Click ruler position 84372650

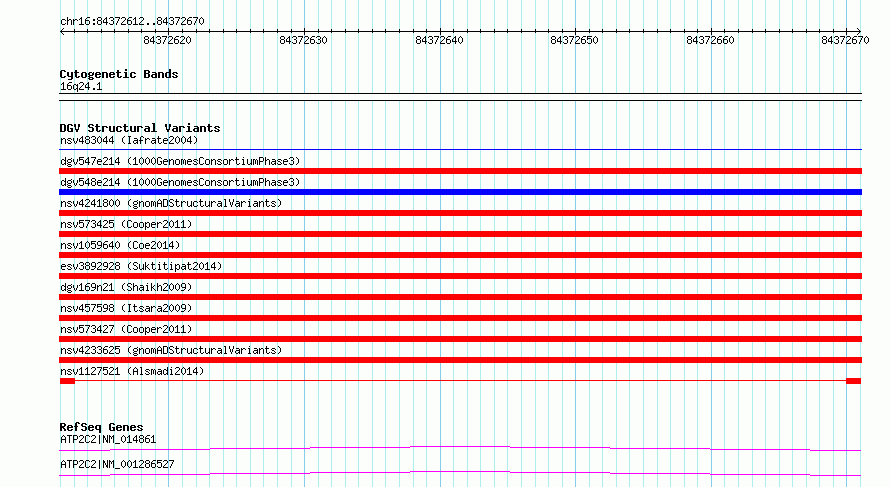[x=574, y=40]
